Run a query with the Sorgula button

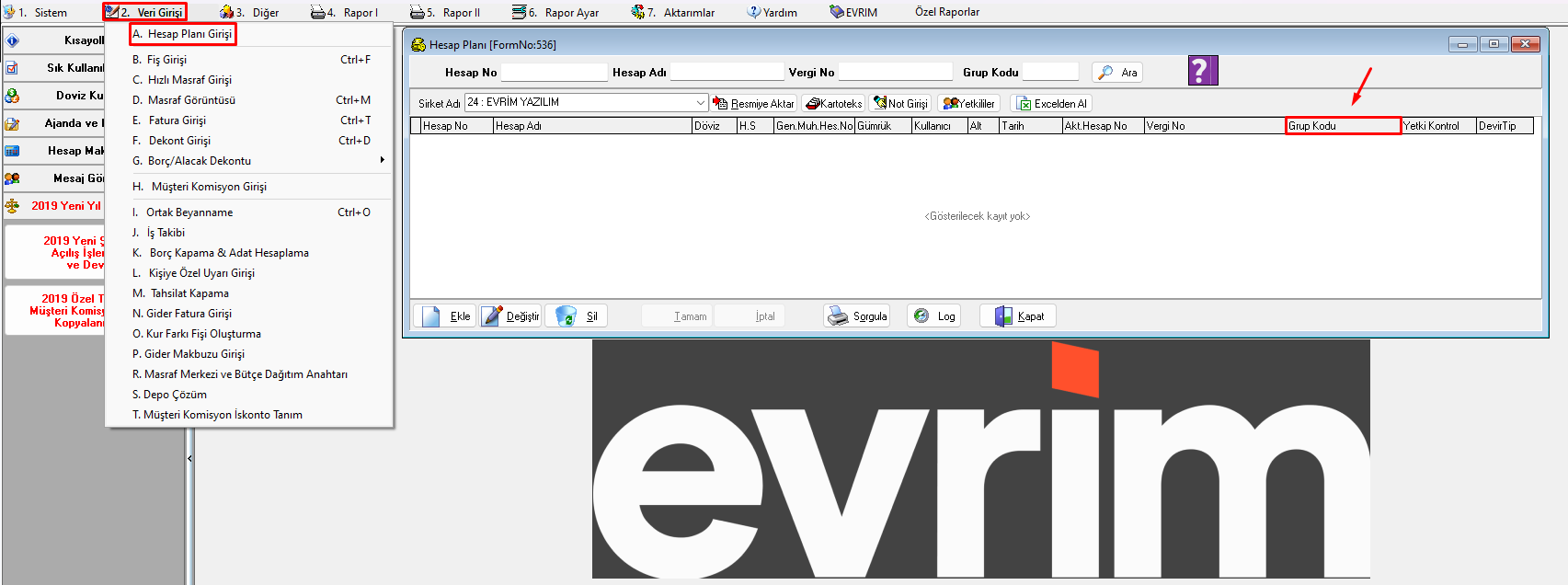856,316
